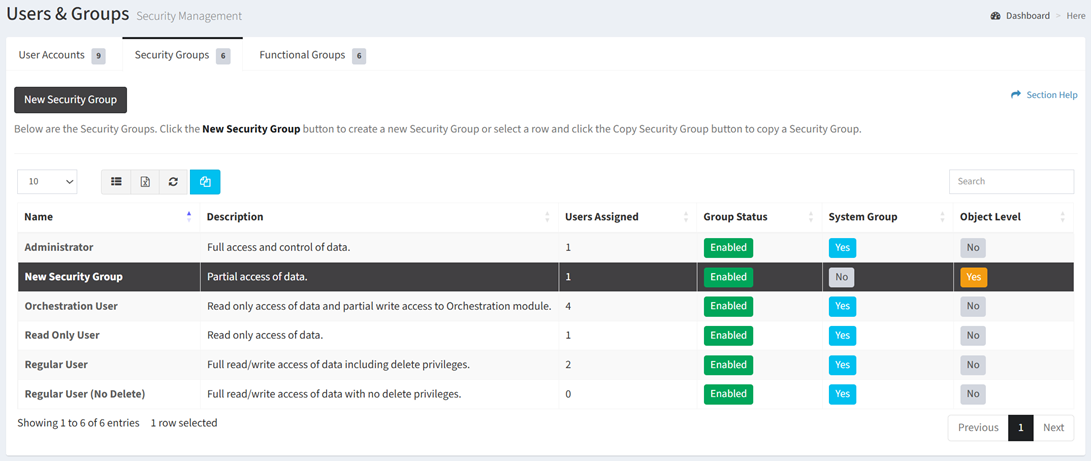This screenshot has width=1091, height=461.
Task: Click Read Only User System Group Yes badge
Action: click(x=842, y=336)
